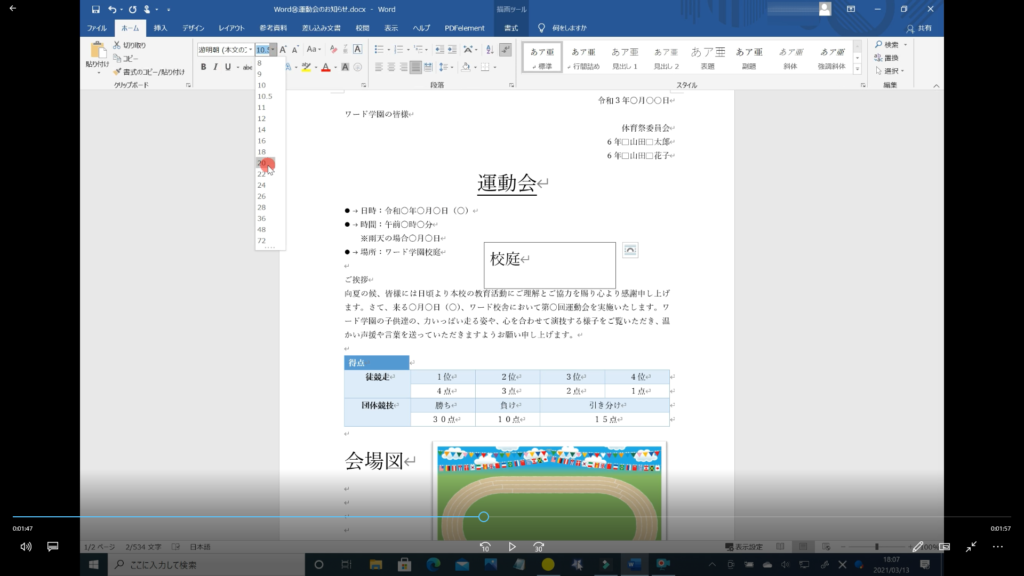
Task: Click the video player volume icon
Action: 25,547
